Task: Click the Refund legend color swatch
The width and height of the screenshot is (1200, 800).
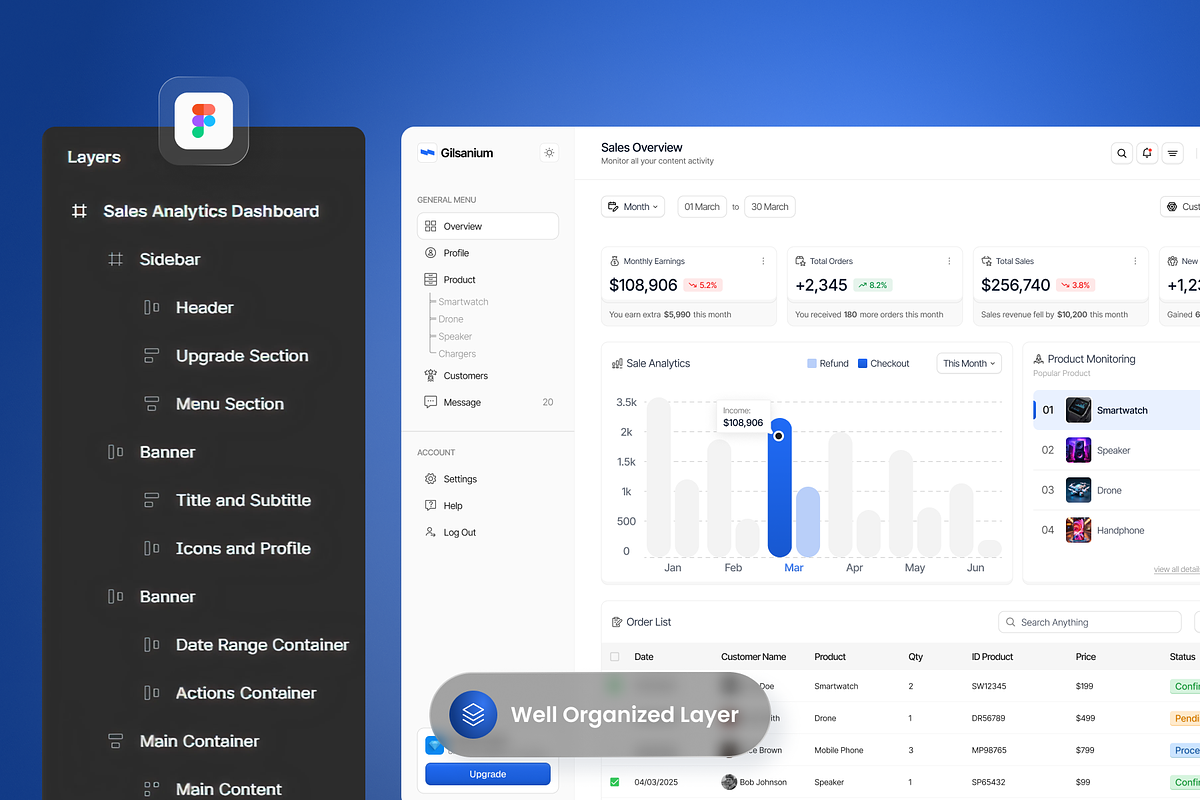Action: point(812,364)
